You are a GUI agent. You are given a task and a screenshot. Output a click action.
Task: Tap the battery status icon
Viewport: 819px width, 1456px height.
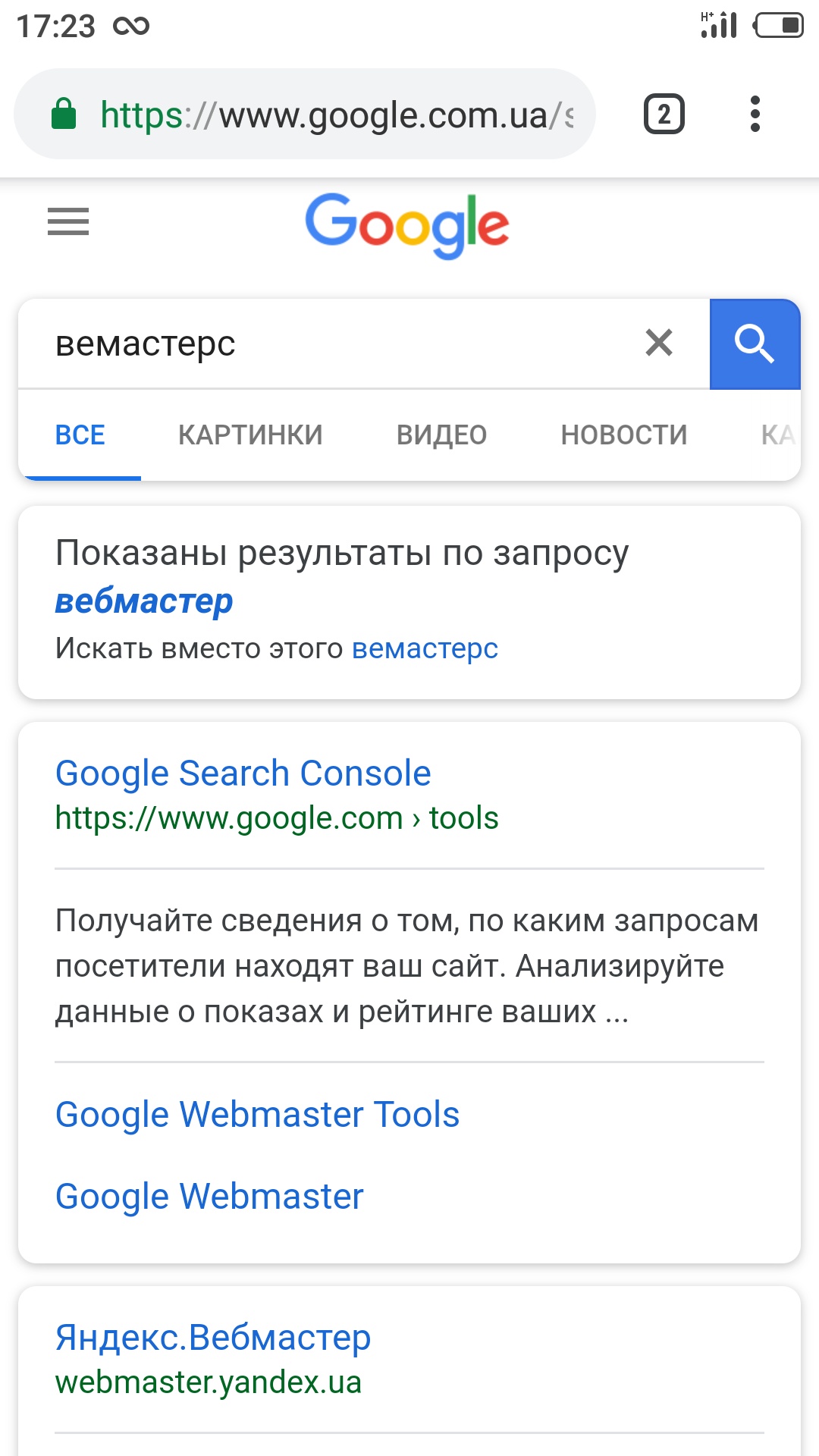tap(778, 25)
